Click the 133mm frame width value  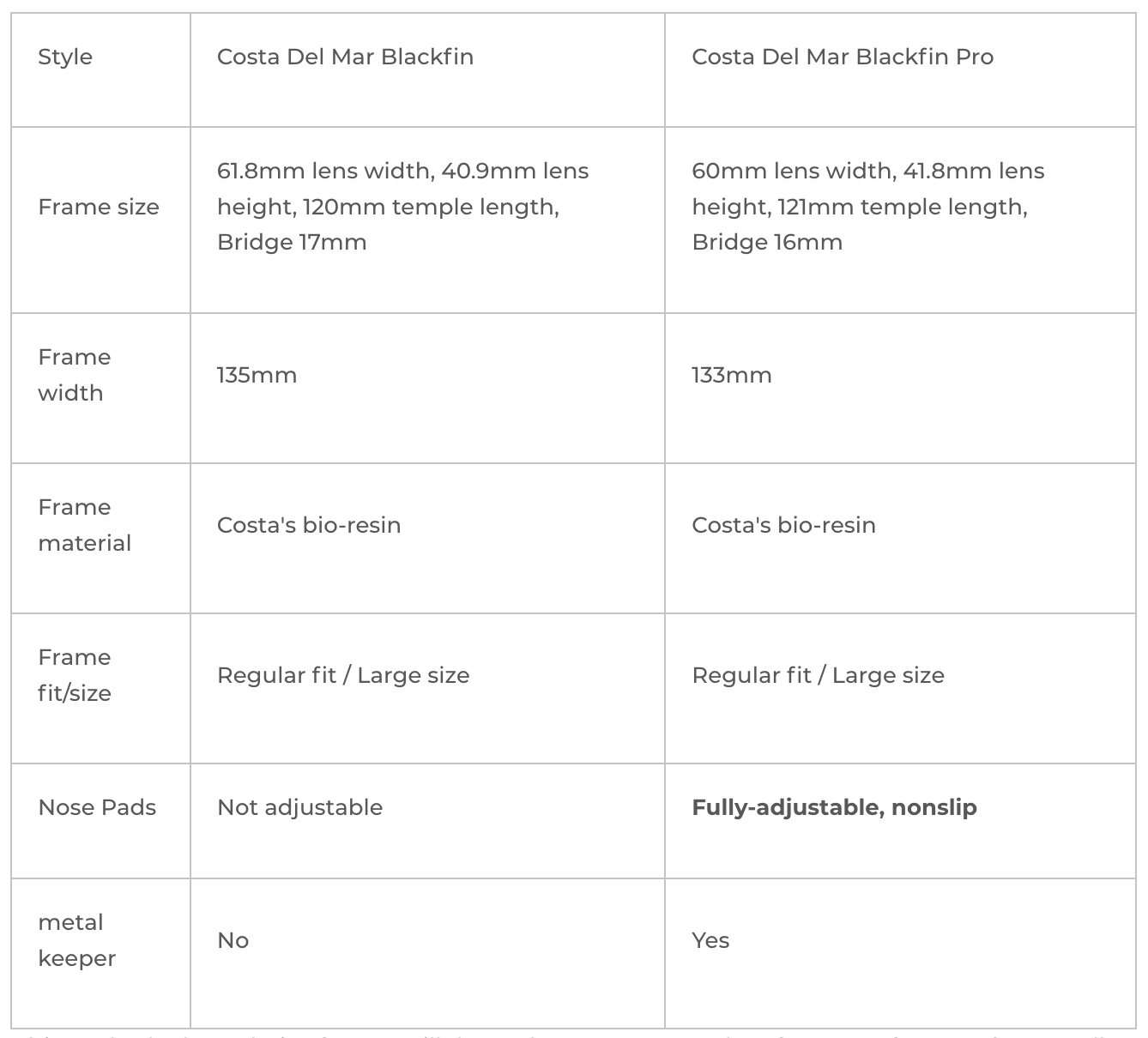(x=732, y=375)
